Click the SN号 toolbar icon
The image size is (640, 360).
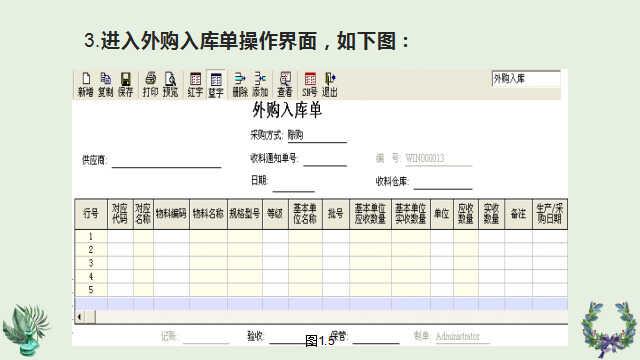click(310, 85)
